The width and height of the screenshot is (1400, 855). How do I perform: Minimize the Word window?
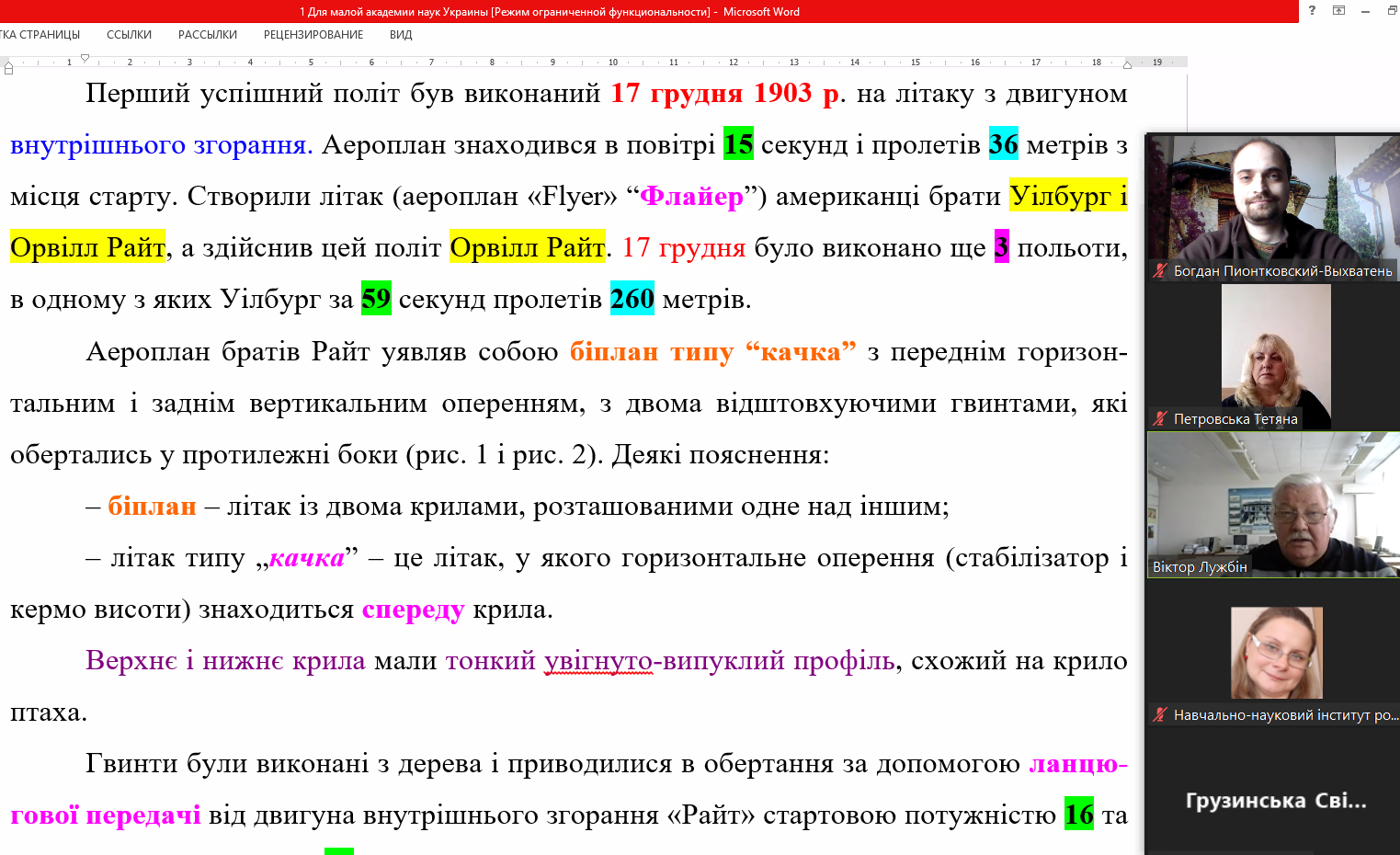[x=1366, y=11]
